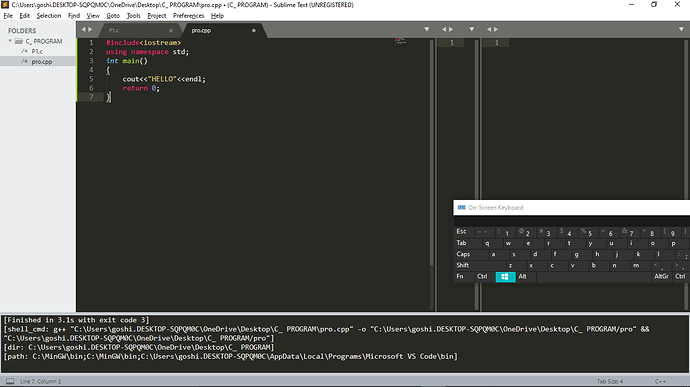This screenshot has width=690, height=387.
Task: Click Line 7, Column 2 status text
Action: [40, 381]
